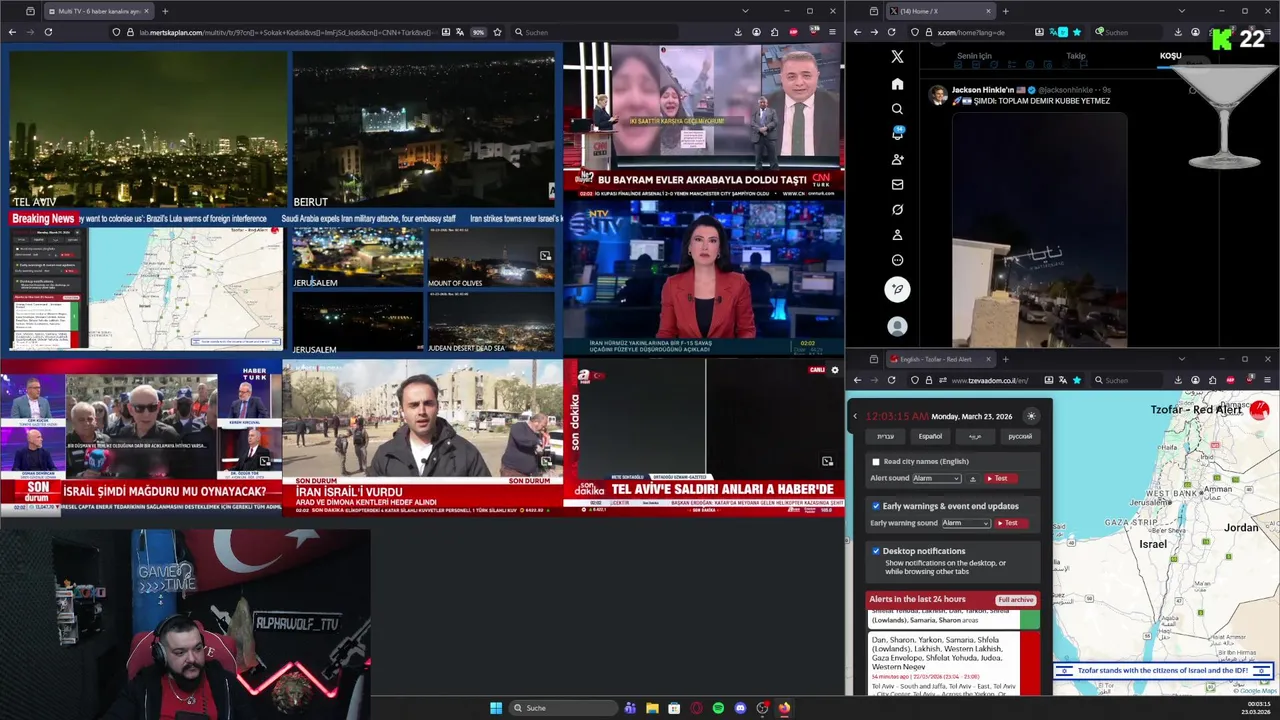Collapse Tzofar side panel with left chevron
Image resolution: width=1280 pixels, height=720 pixels.
click(x=855, y=416)
